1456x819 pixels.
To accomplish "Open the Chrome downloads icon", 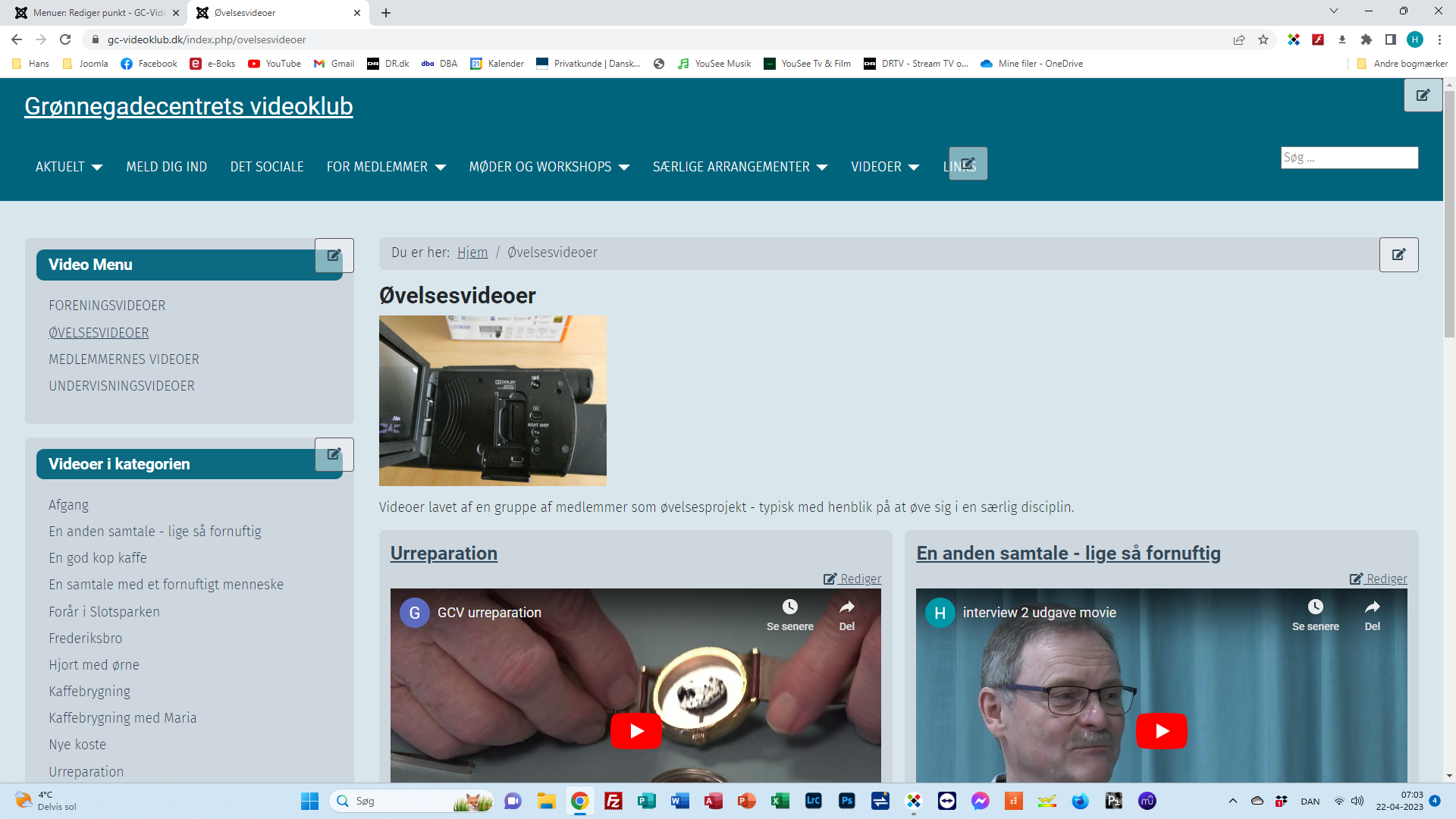I will tap(1342, 39).
